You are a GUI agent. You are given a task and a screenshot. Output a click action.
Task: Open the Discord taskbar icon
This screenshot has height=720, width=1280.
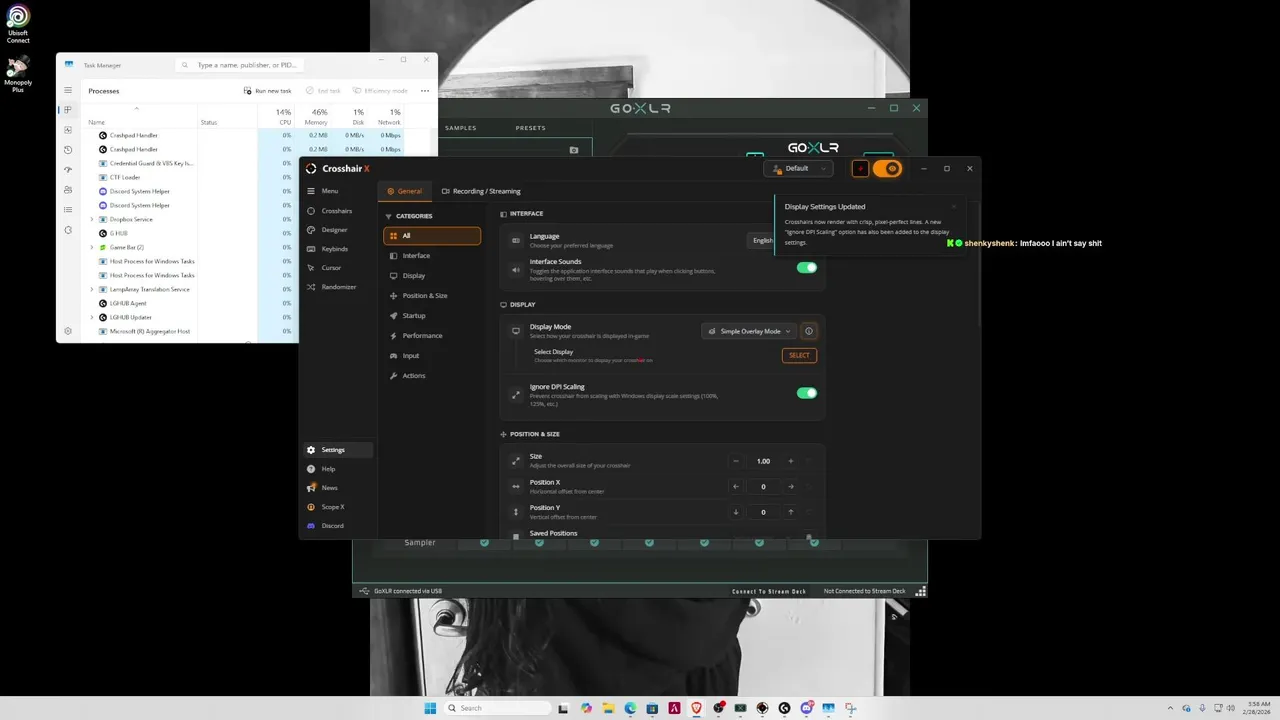806,708
